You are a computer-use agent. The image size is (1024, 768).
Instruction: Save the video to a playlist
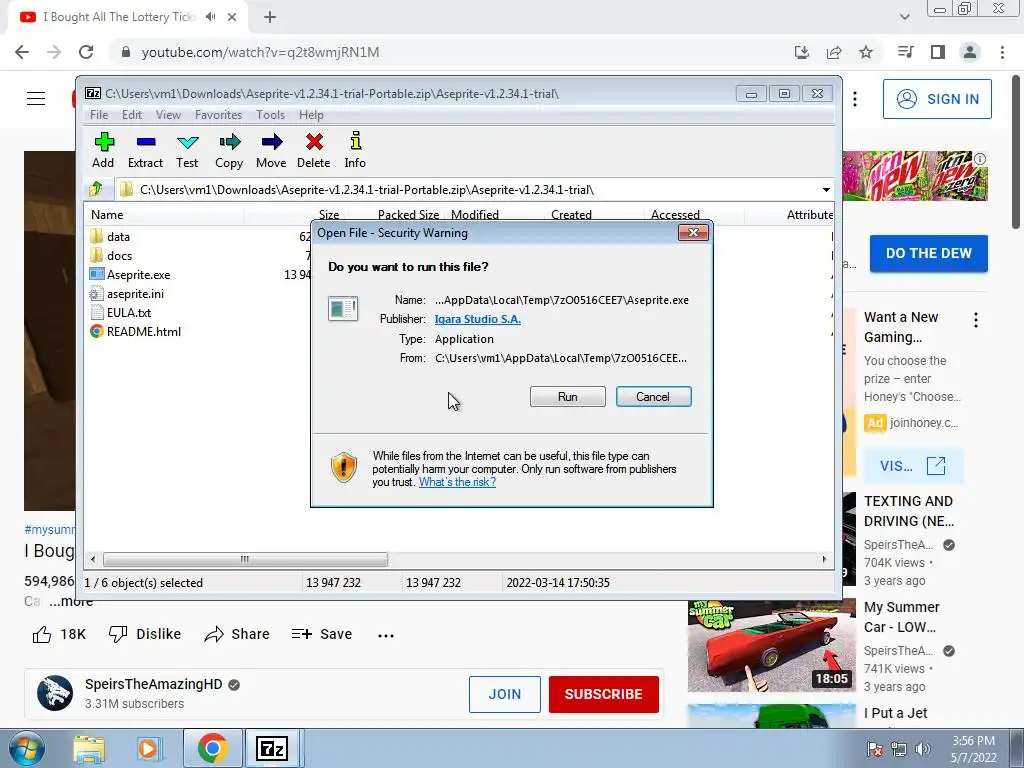(x=322, y=634)
